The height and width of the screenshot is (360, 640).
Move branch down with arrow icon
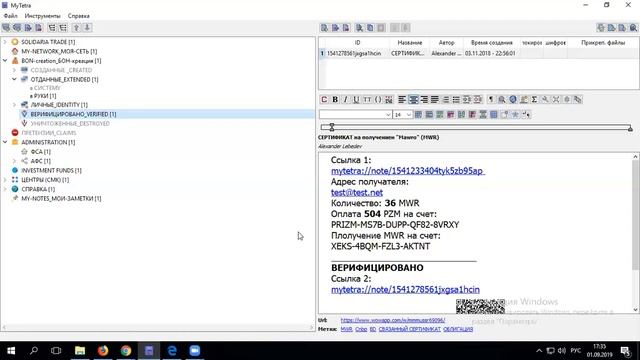point(87,28)
